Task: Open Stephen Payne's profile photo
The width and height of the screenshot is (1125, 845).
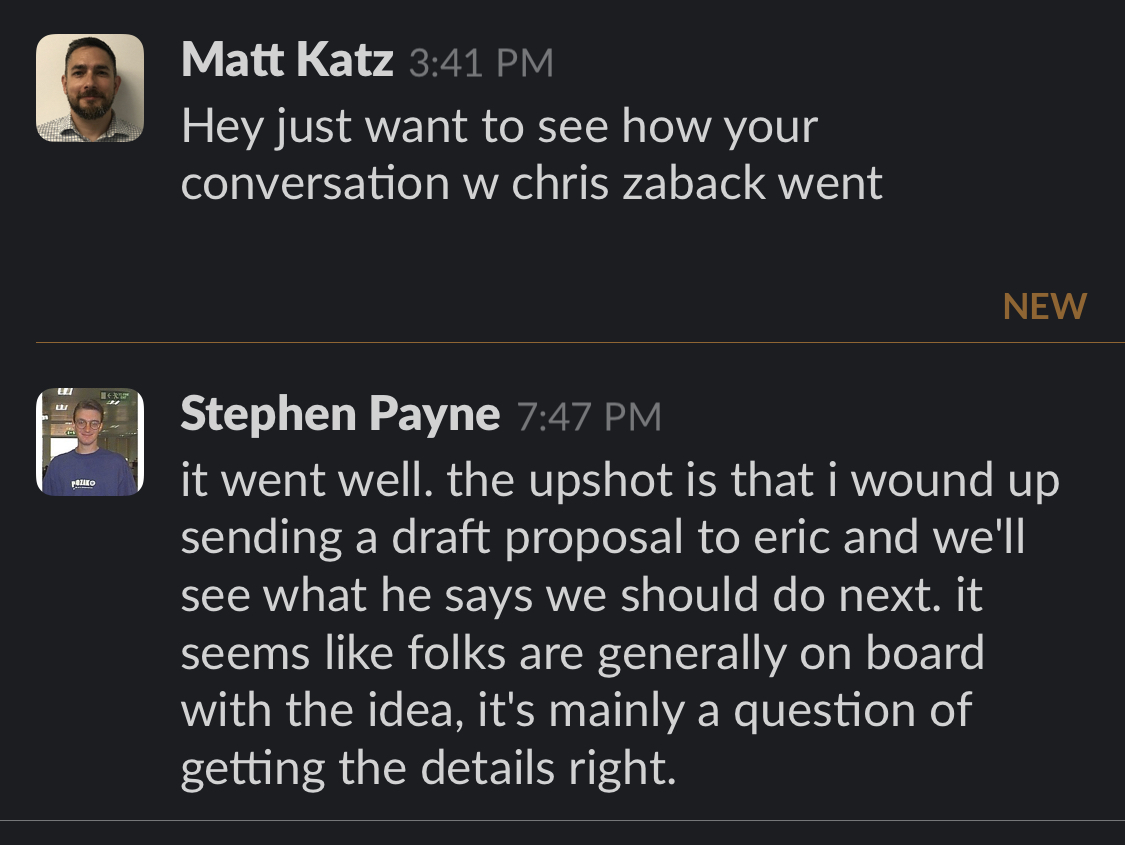Action: tap(90, 442)
